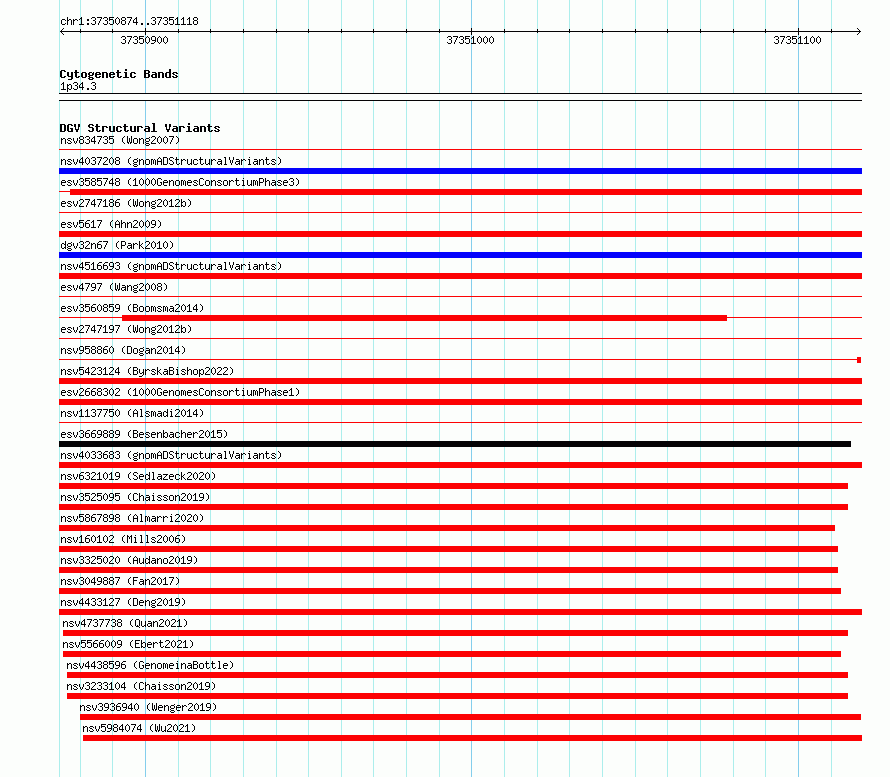Select the nsv4033683 (gnomADStructuralVariants) label
Viewport: 890px width, 777px height.
[171, 455]
